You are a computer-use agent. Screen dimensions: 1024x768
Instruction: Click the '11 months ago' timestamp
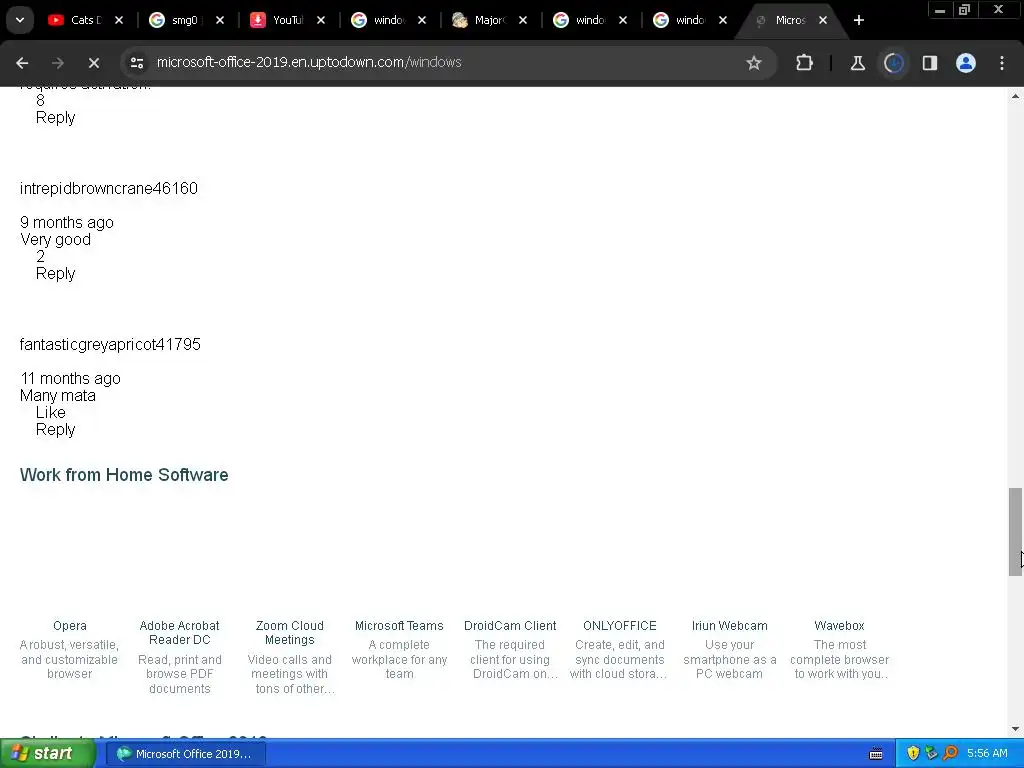pos(70,378)
